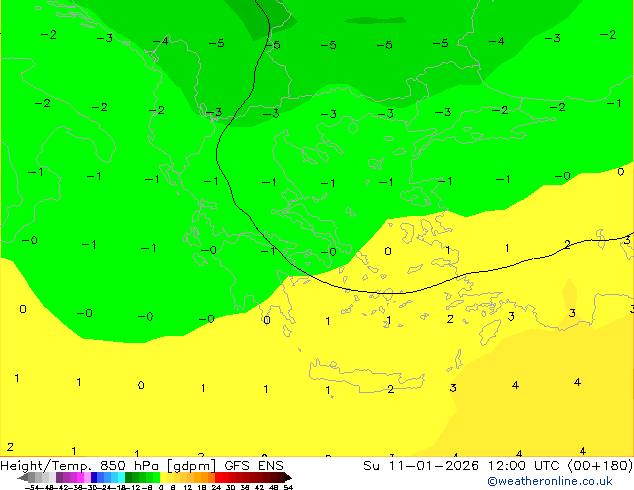Image resolution: width=634 pixels, height=490 pixels.
Task: Click the '-54' minimum value on the legend
Action: click(x=32, y=488)
